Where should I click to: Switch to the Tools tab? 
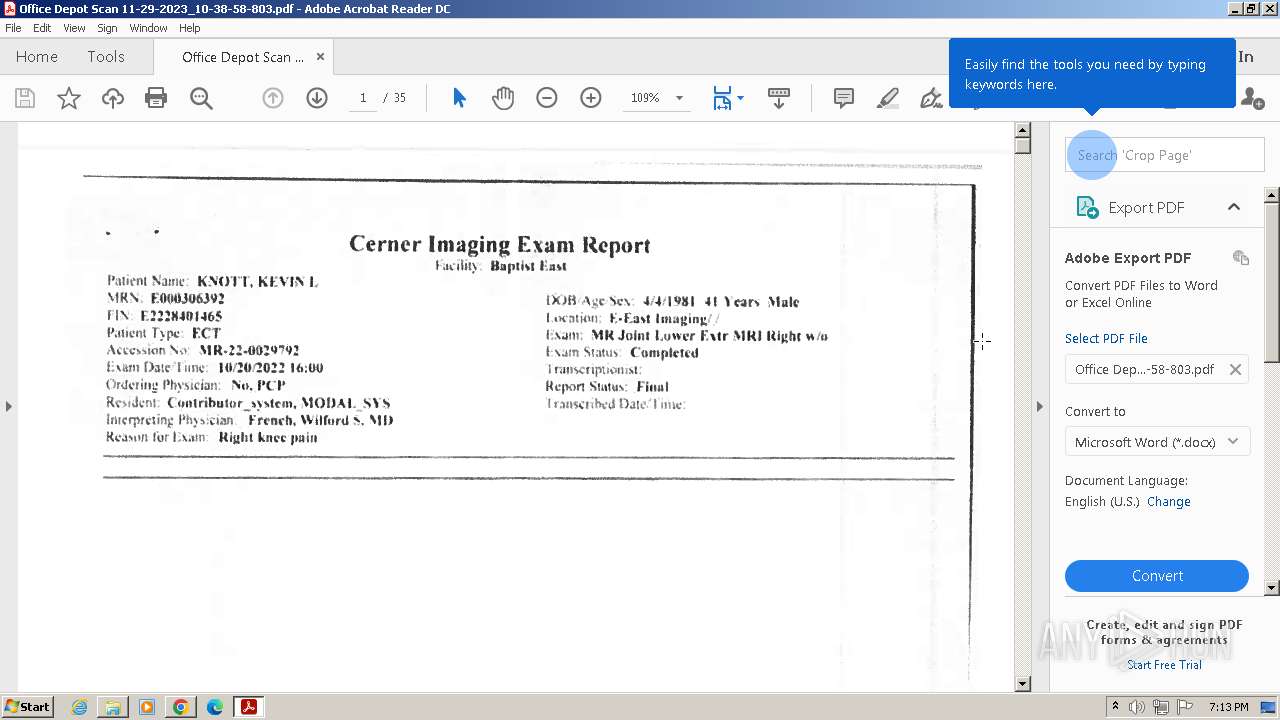[x=106, y=57]
